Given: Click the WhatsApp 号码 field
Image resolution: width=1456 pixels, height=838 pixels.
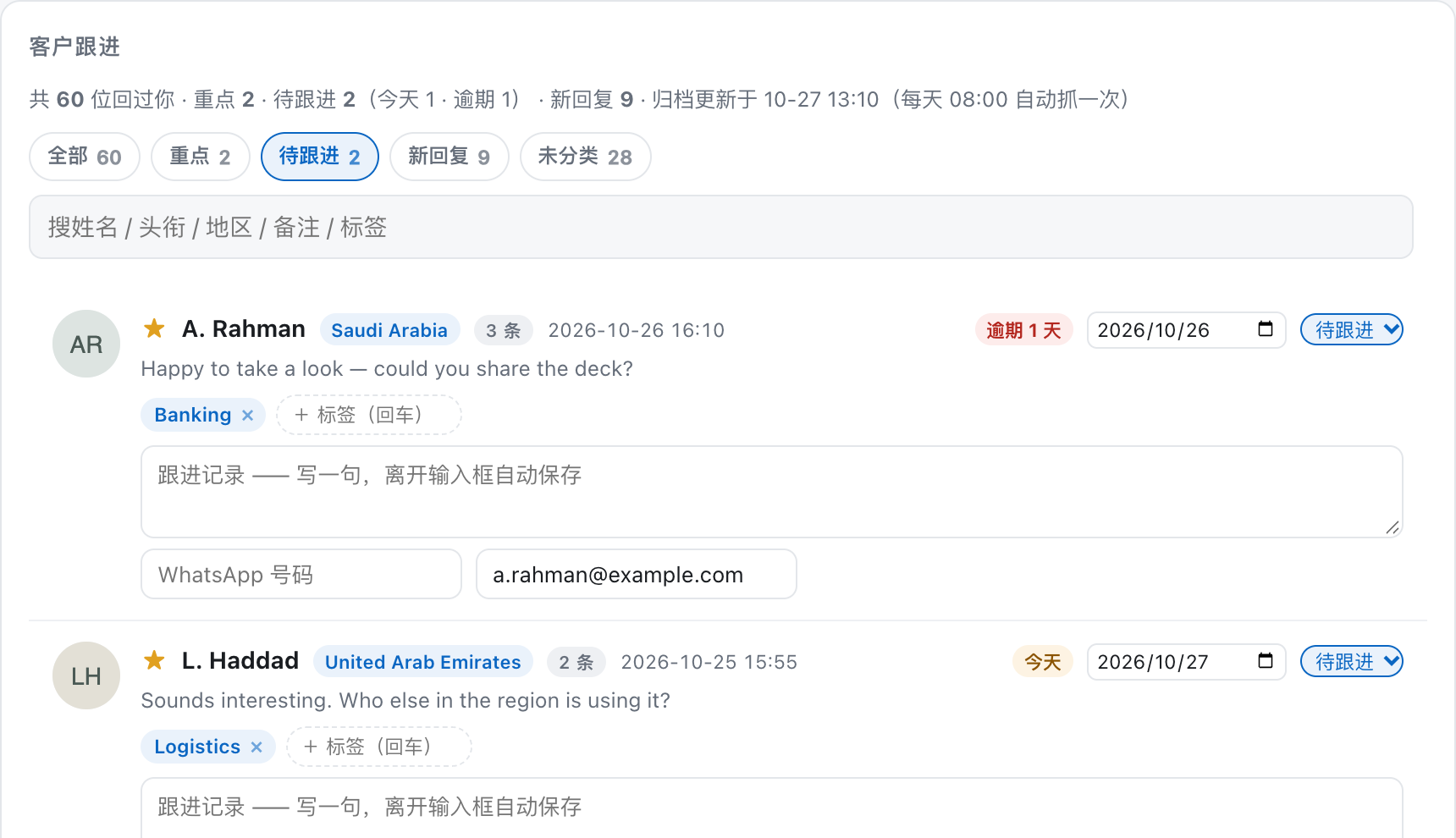Looking at the screenshot, I should 301,574.
